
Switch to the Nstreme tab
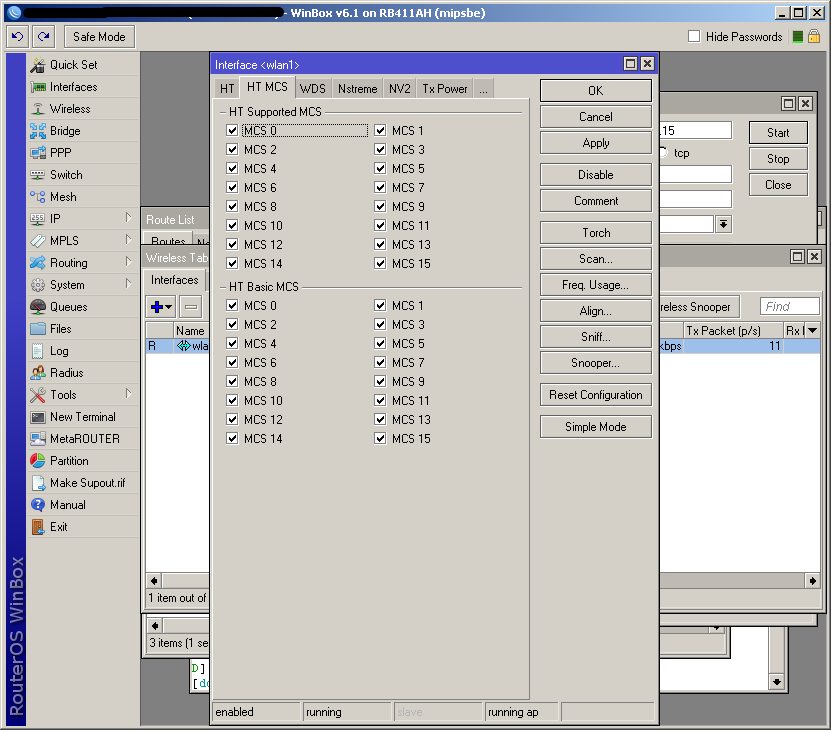(x=358, y=89)
